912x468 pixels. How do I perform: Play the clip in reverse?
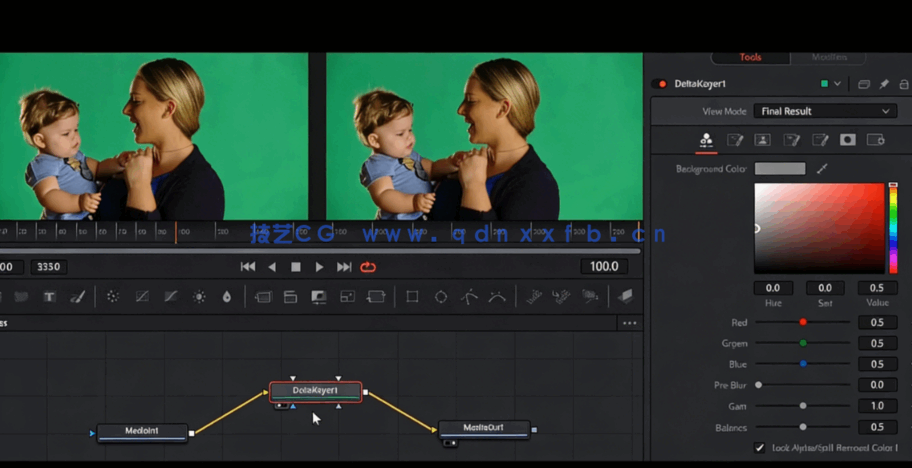272,267
